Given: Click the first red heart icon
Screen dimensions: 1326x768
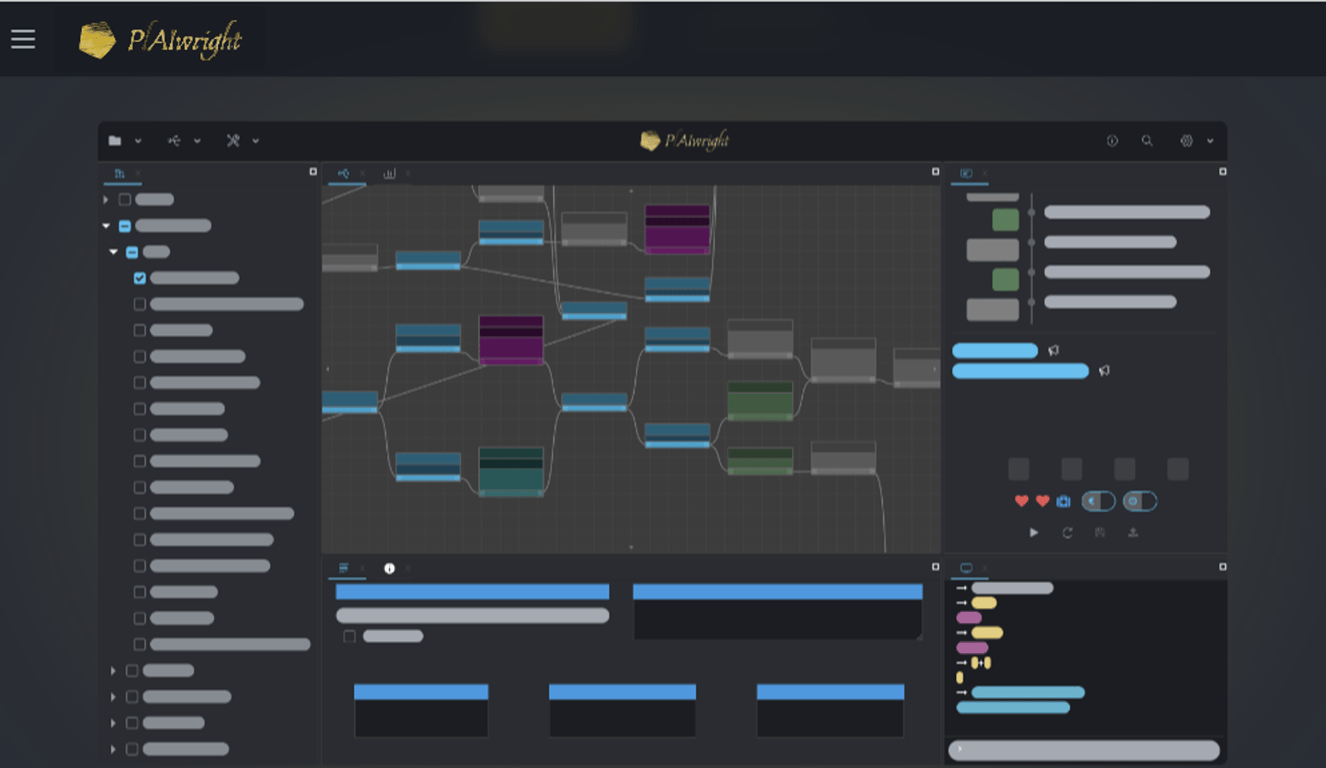Looking at the screenshot, I should 1021,501.
